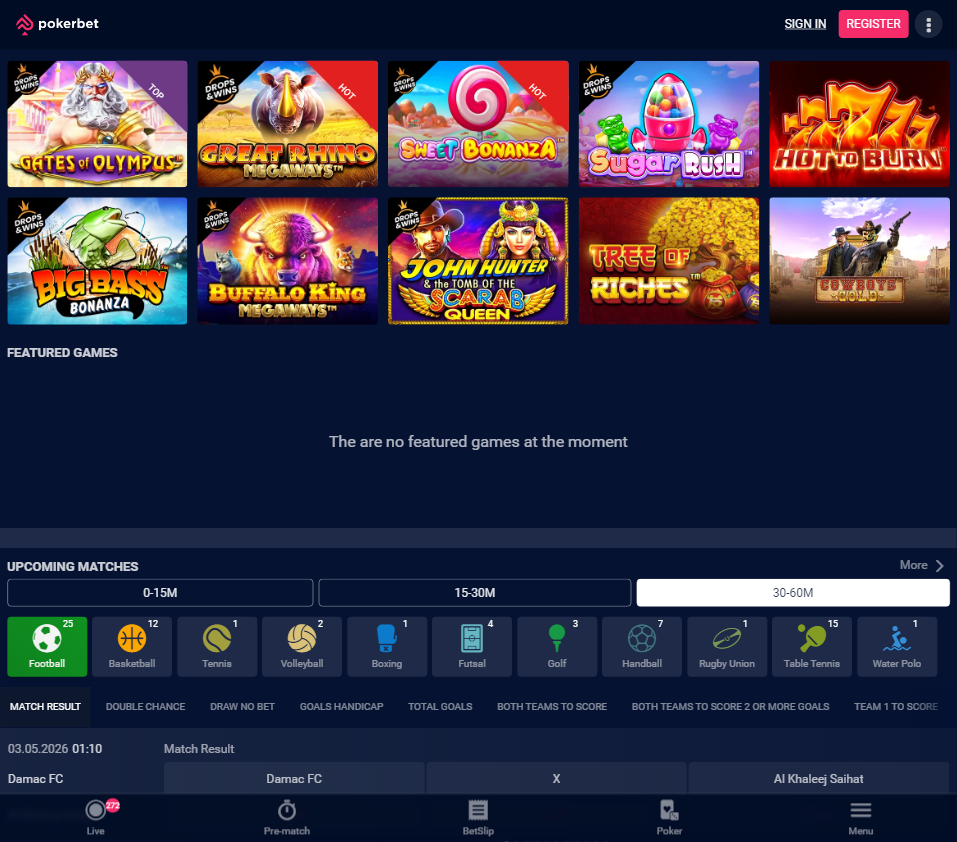
Task: Select the Futsal sport icon
Action: click(472, 647)
